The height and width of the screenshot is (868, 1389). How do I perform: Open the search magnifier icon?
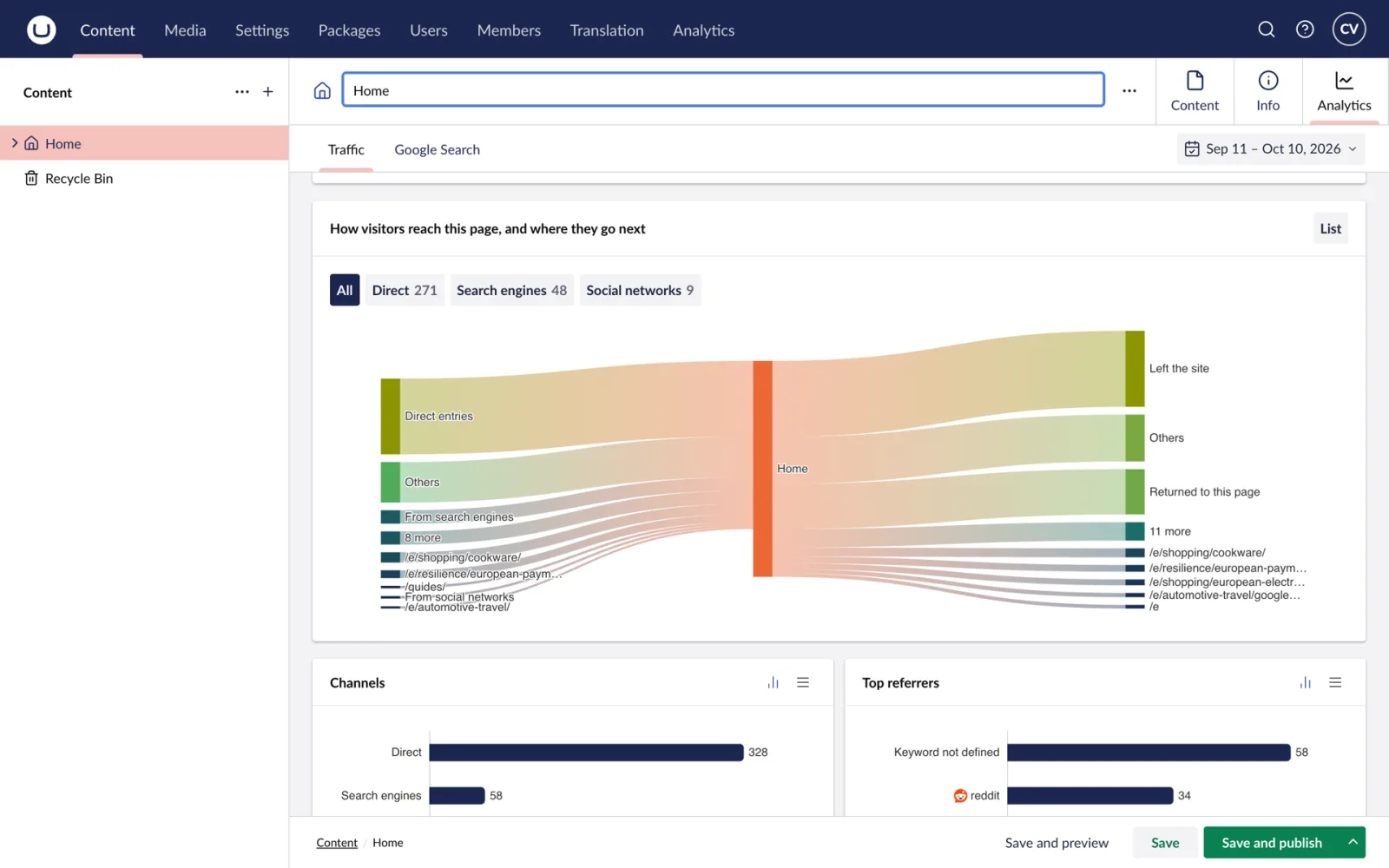pyautogui.click(x=1267, y=30)
